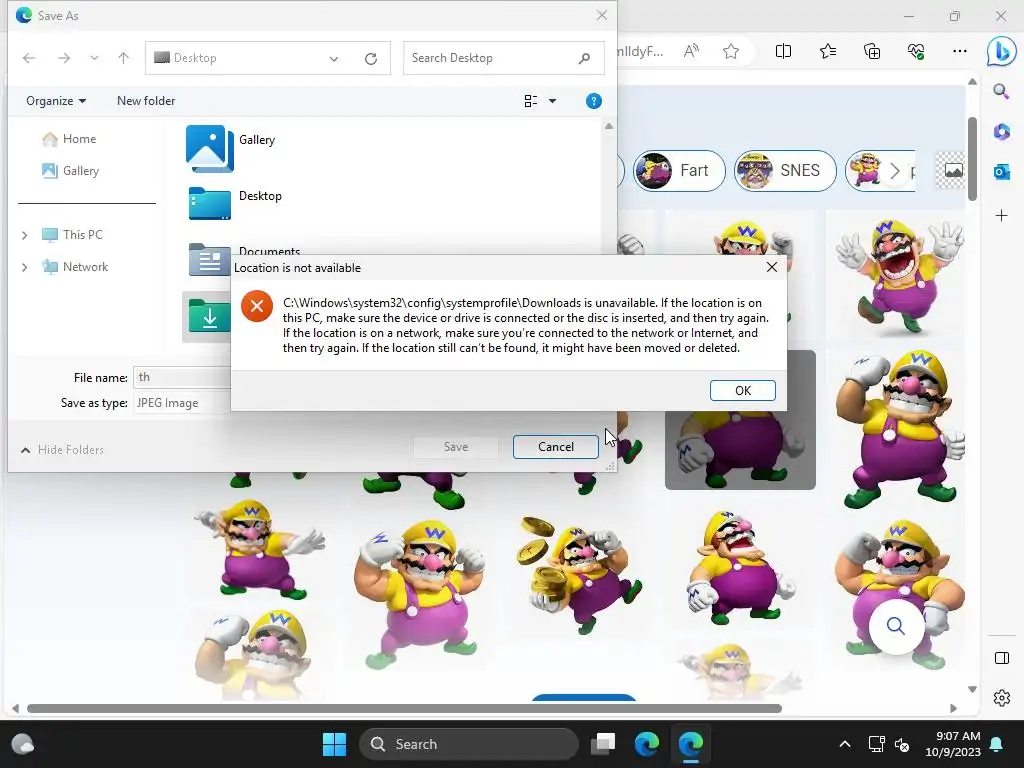The height and width of the screenshot is (768, 1024).
Task: Click the SNES filter chip in Edge
Action: click(785, 171)
